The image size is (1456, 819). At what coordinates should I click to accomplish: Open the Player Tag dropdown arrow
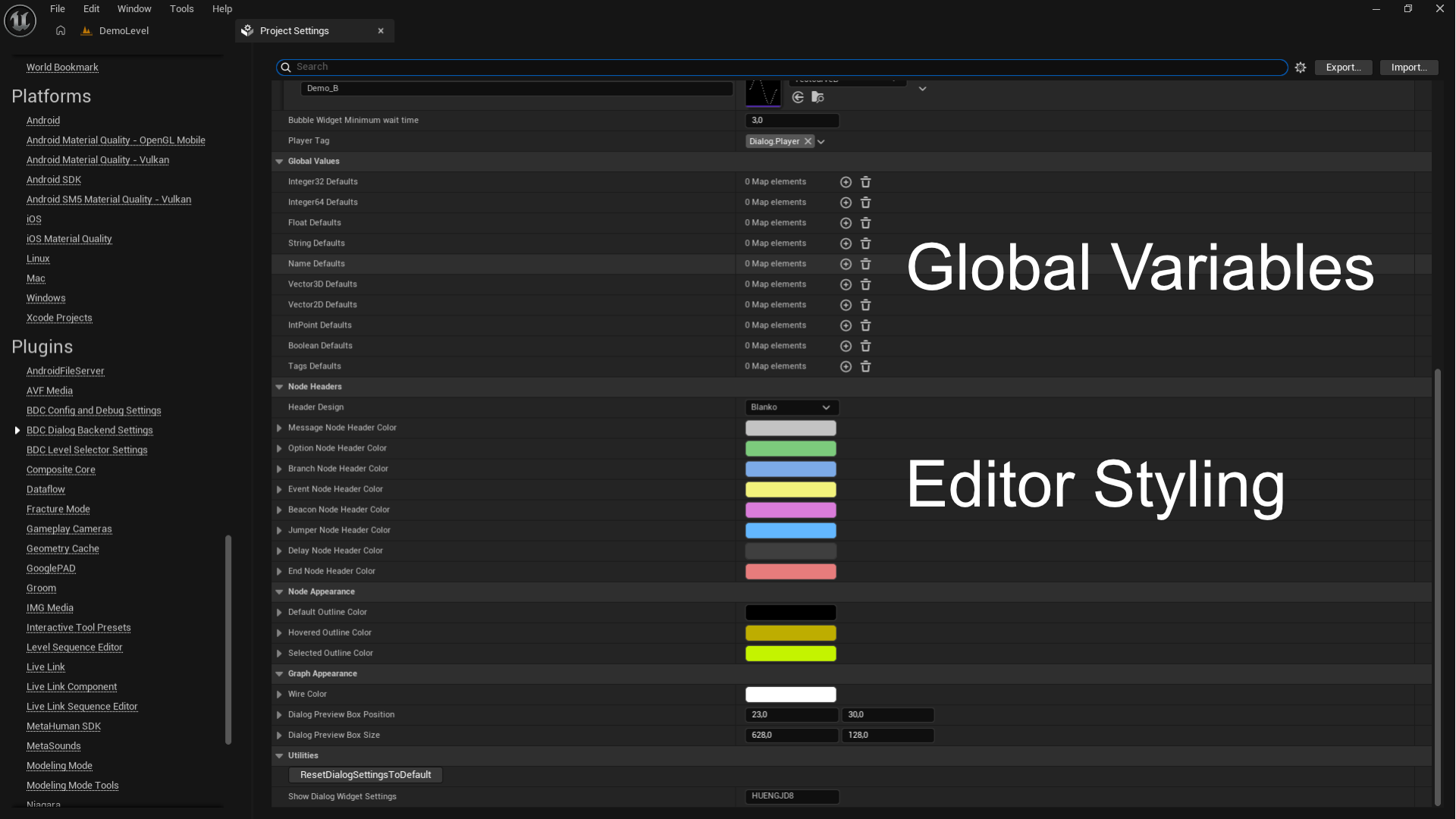(821, 142)
